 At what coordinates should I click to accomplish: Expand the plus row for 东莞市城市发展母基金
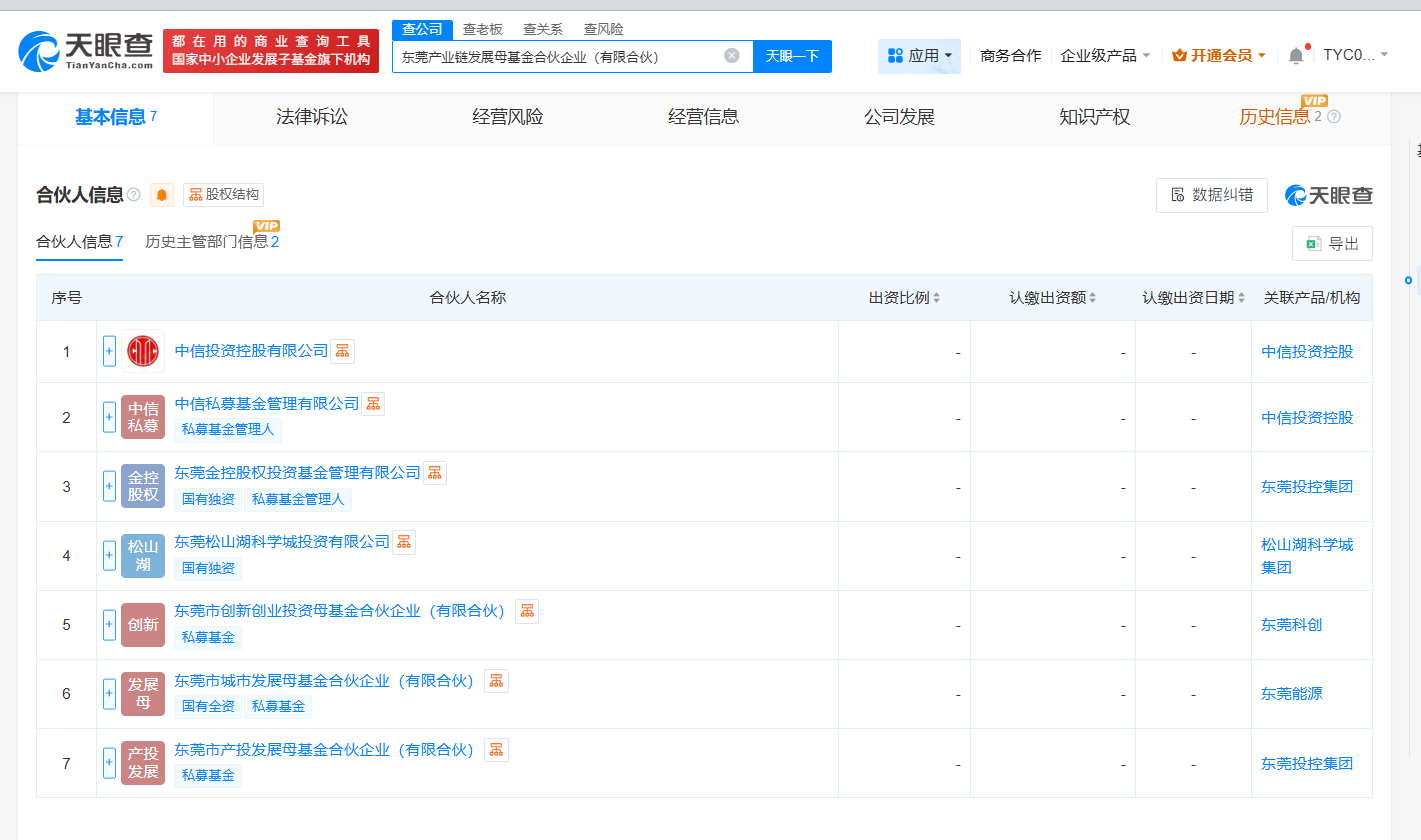(109, 694)
